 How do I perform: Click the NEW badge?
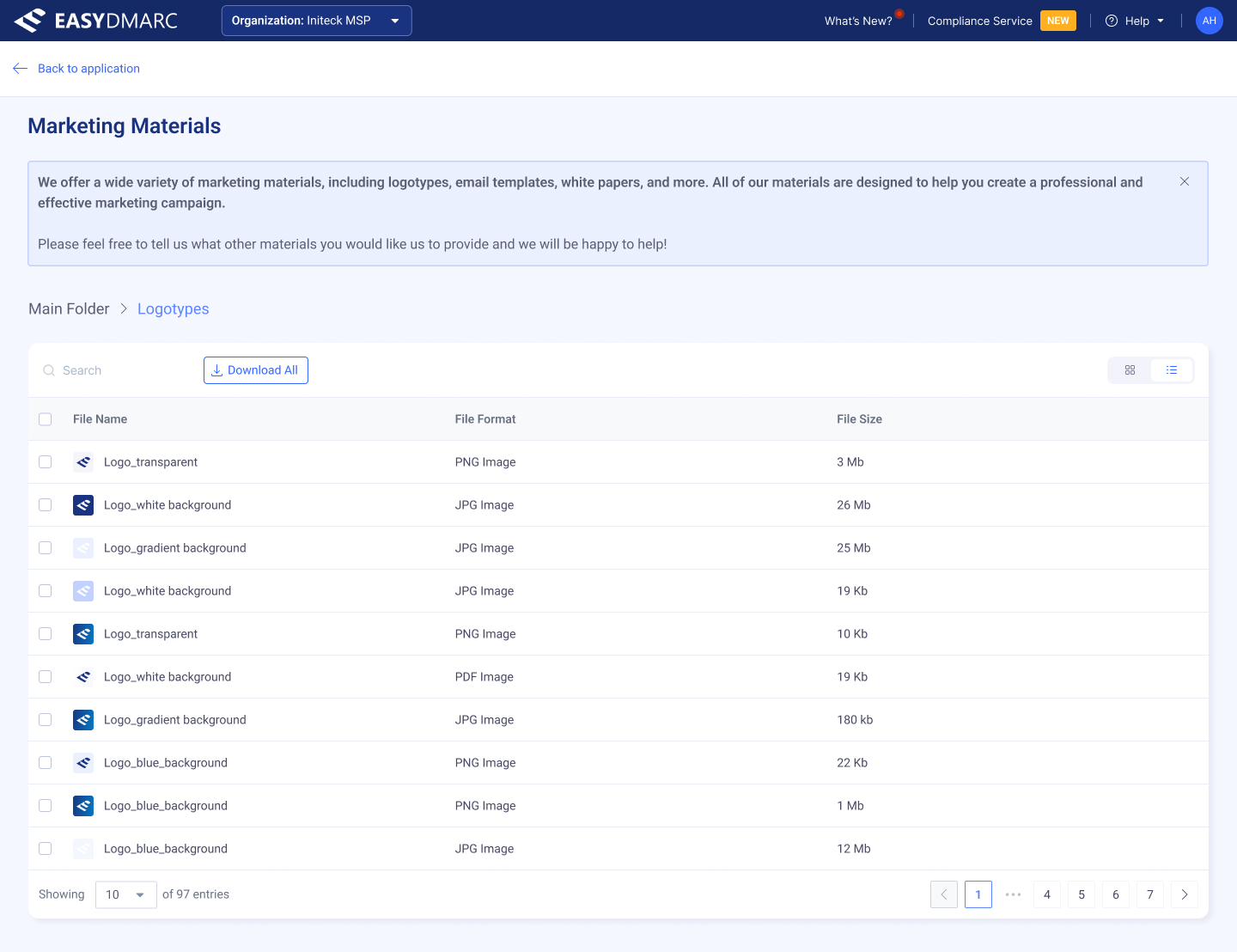coord(1058,21)
